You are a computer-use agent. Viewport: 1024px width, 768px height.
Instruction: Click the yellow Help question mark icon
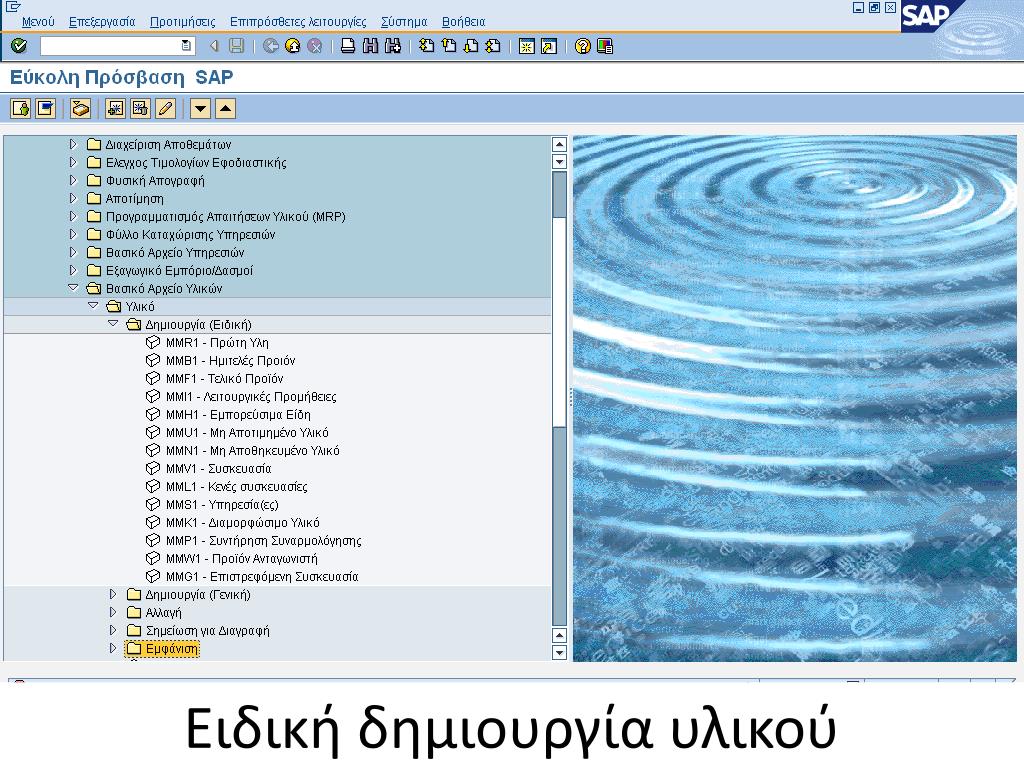tap(583, 46)
